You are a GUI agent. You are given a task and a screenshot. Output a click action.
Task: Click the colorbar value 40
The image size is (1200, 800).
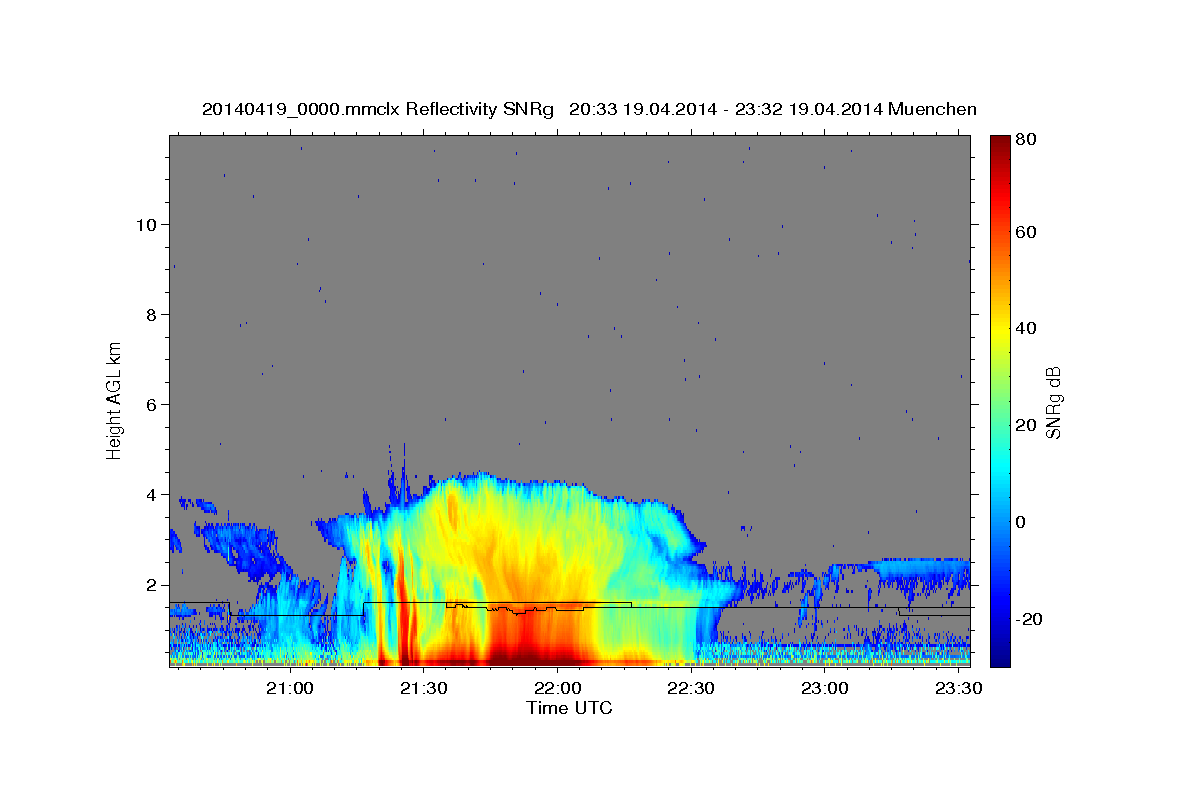[1026, 328]
